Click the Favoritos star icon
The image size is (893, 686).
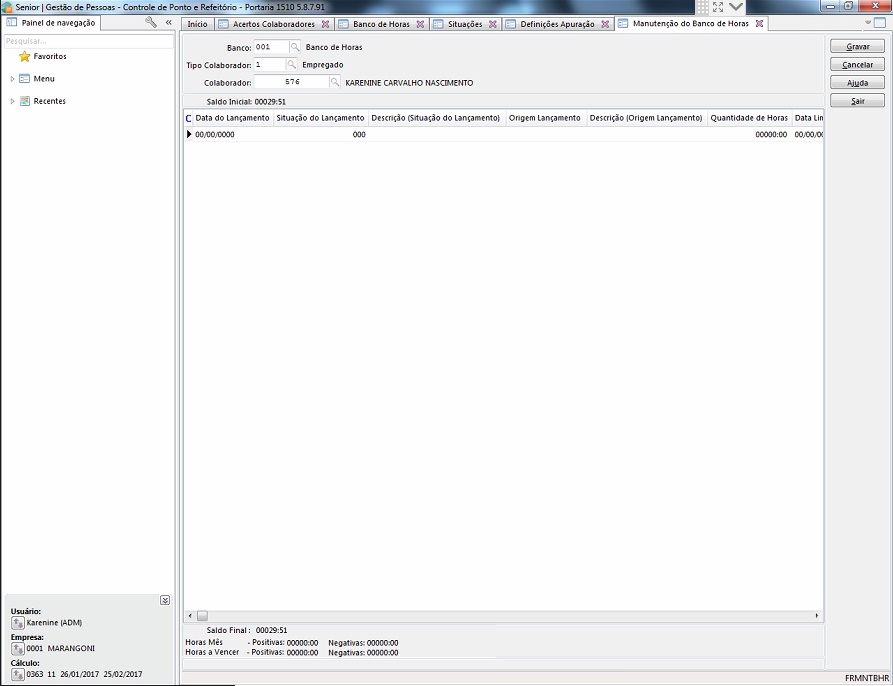(x=25, y=57)
